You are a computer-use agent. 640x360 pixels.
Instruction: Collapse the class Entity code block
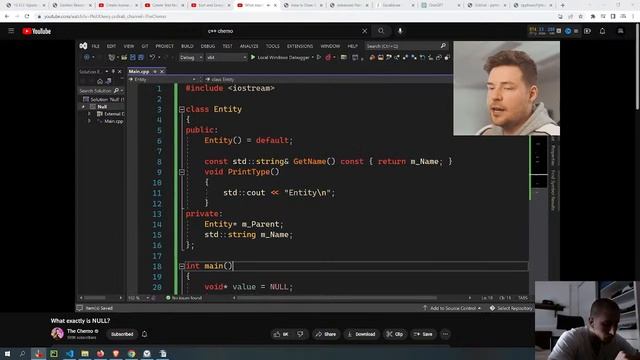point(182,109)
